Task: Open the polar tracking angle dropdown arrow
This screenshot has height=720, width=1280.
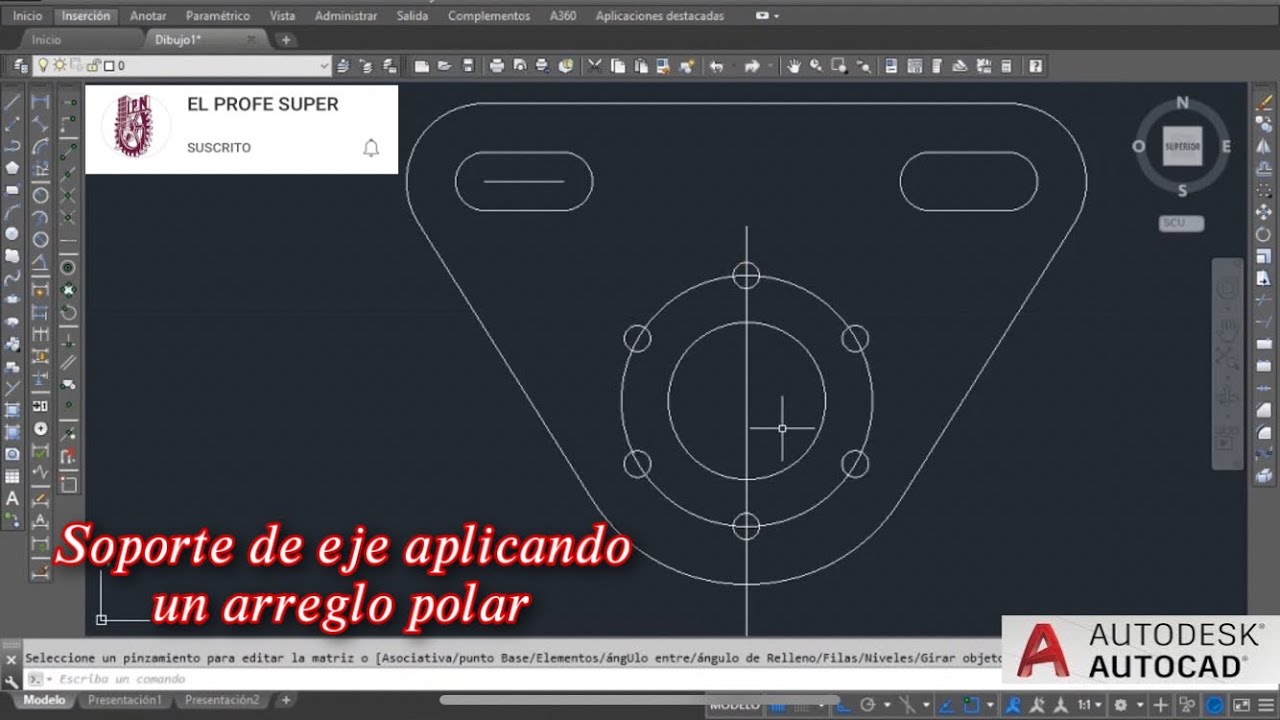Action: 886,705
